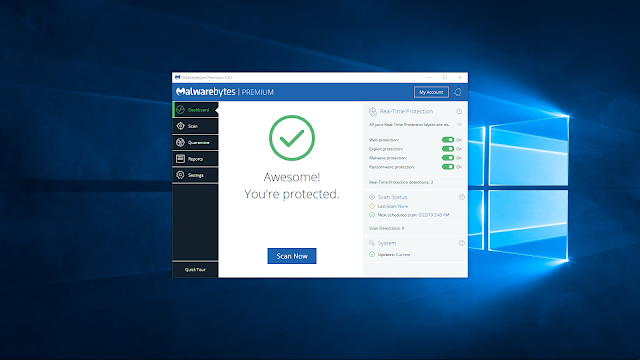The height and width of the screenshot is (360, 640).
Task: Open My Account
Action: [431, 92]
